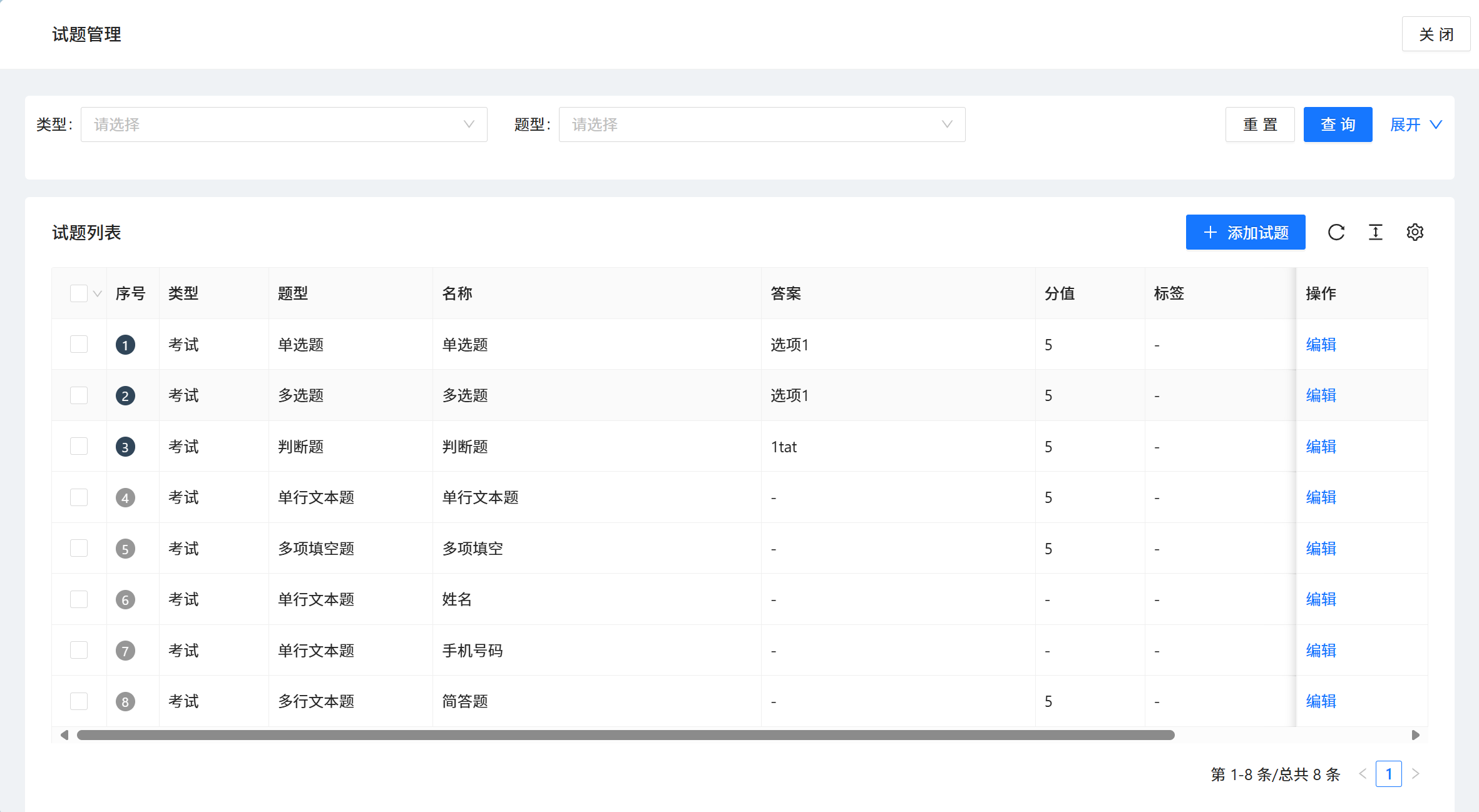Open the 类型 dropdown

[284, 124]
